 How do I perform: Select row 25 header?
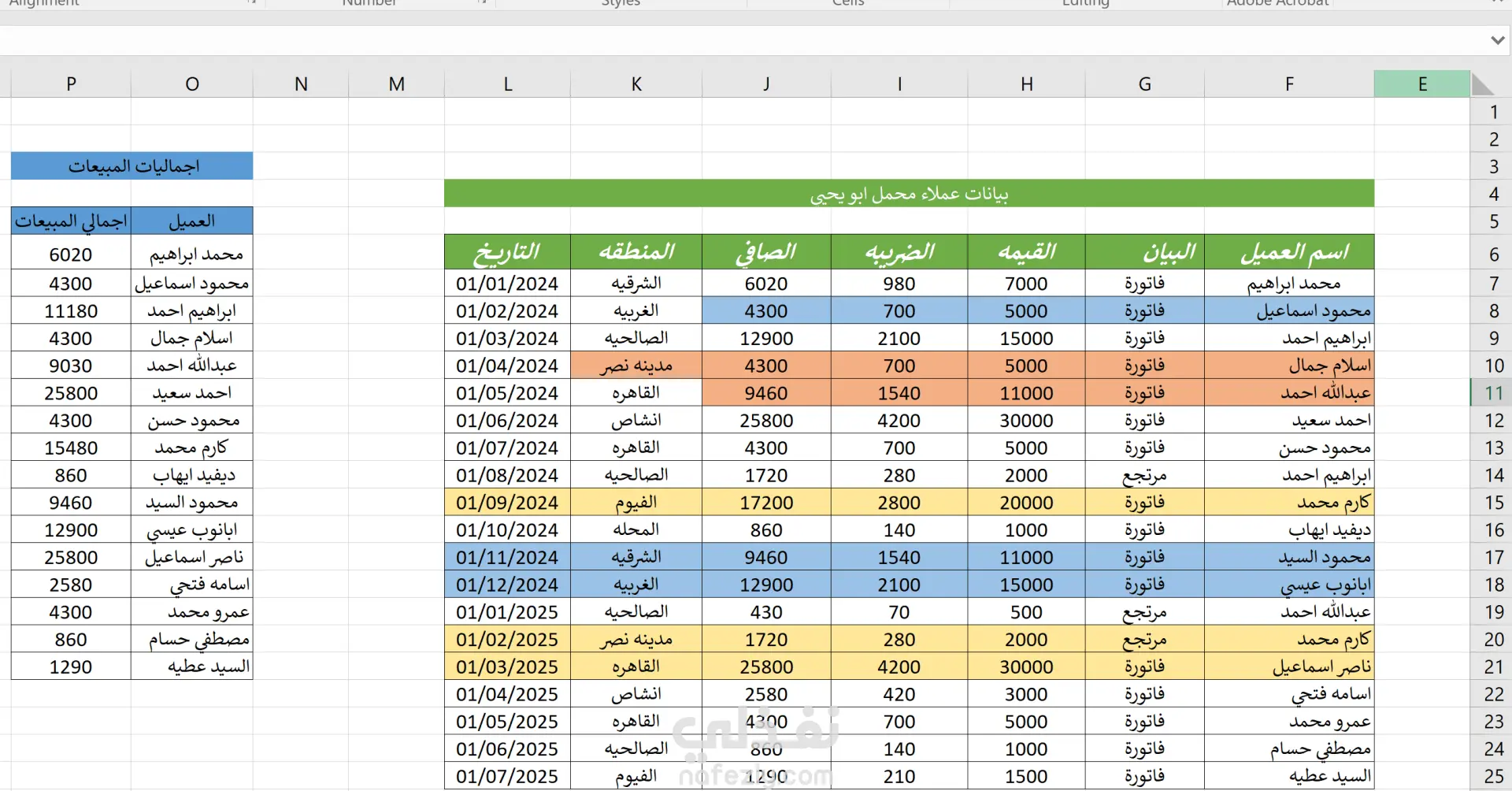click(x=1491, y=776)
